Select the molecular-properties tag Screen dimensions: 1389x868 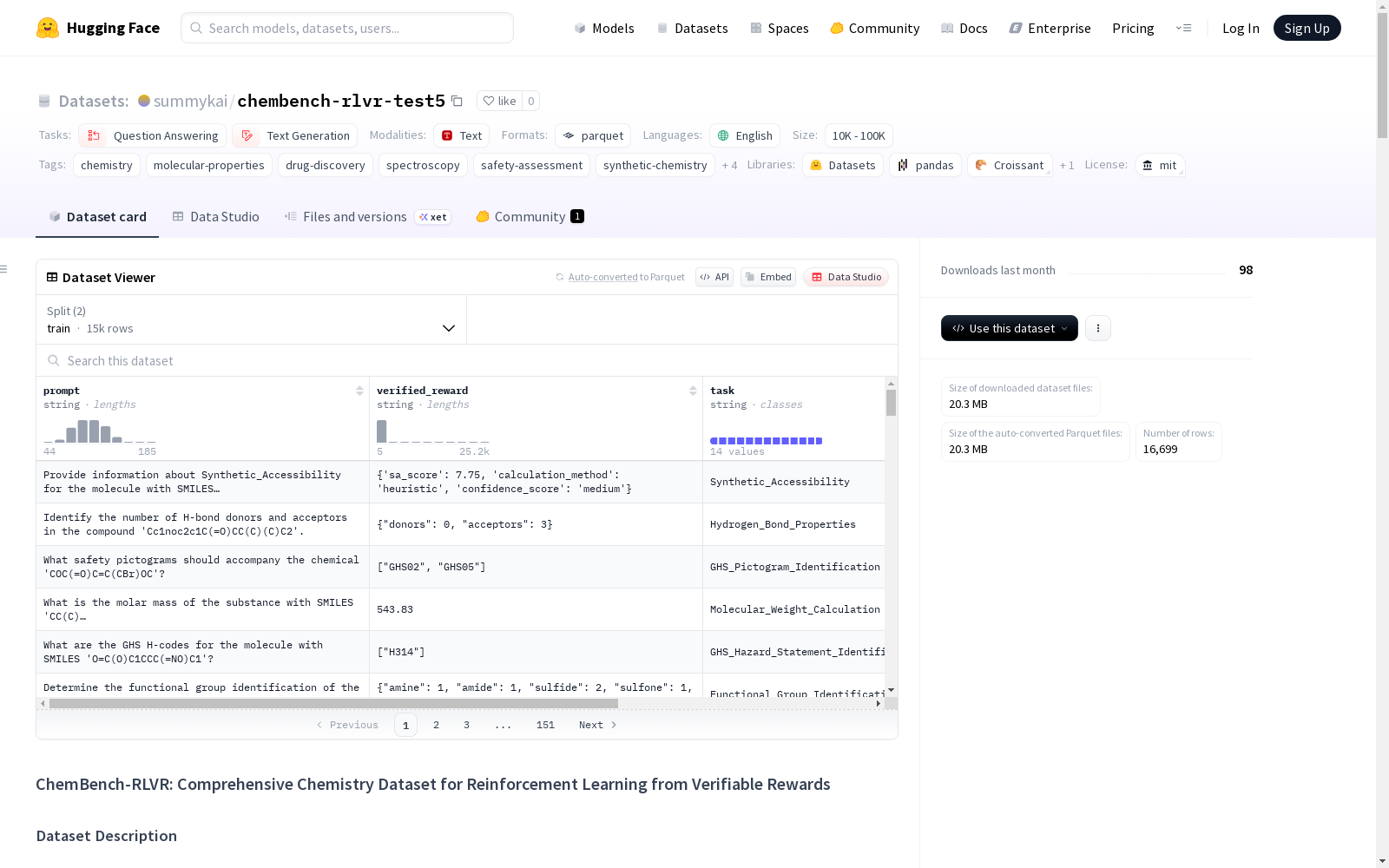click(209, 165)
